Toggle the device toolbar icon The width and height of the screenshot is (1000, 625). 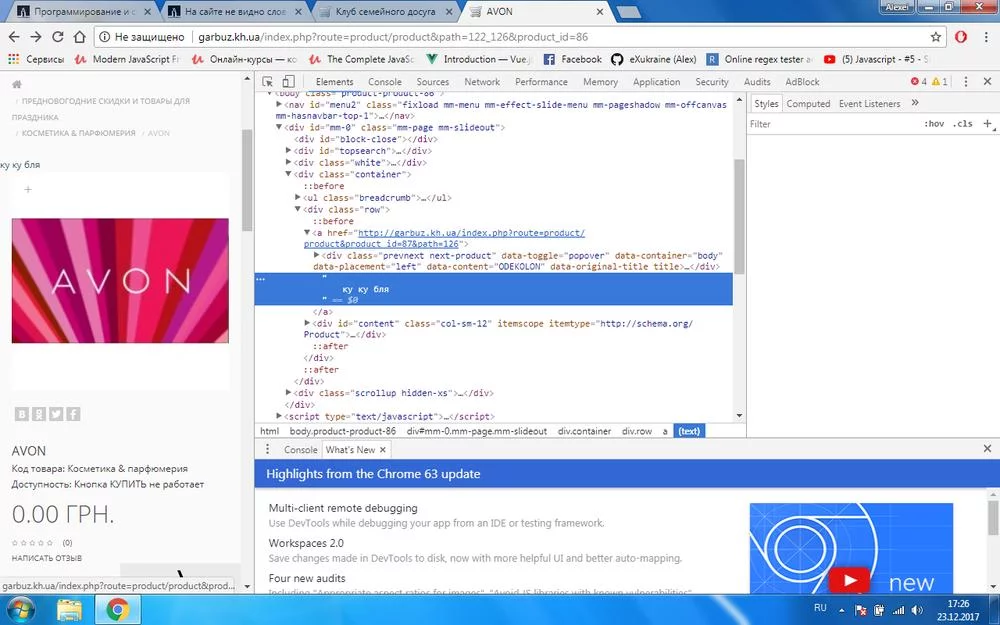[288, 82]
